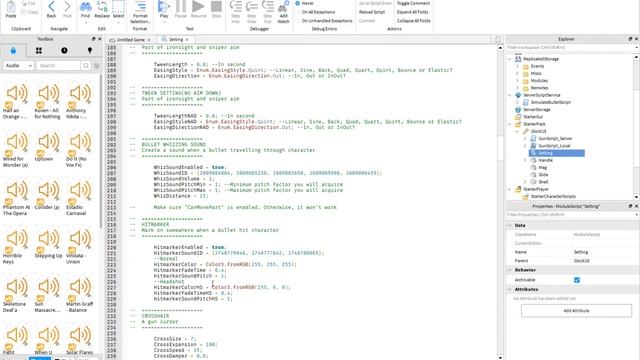Collapse the Glock18 tool node

[518, 131]
